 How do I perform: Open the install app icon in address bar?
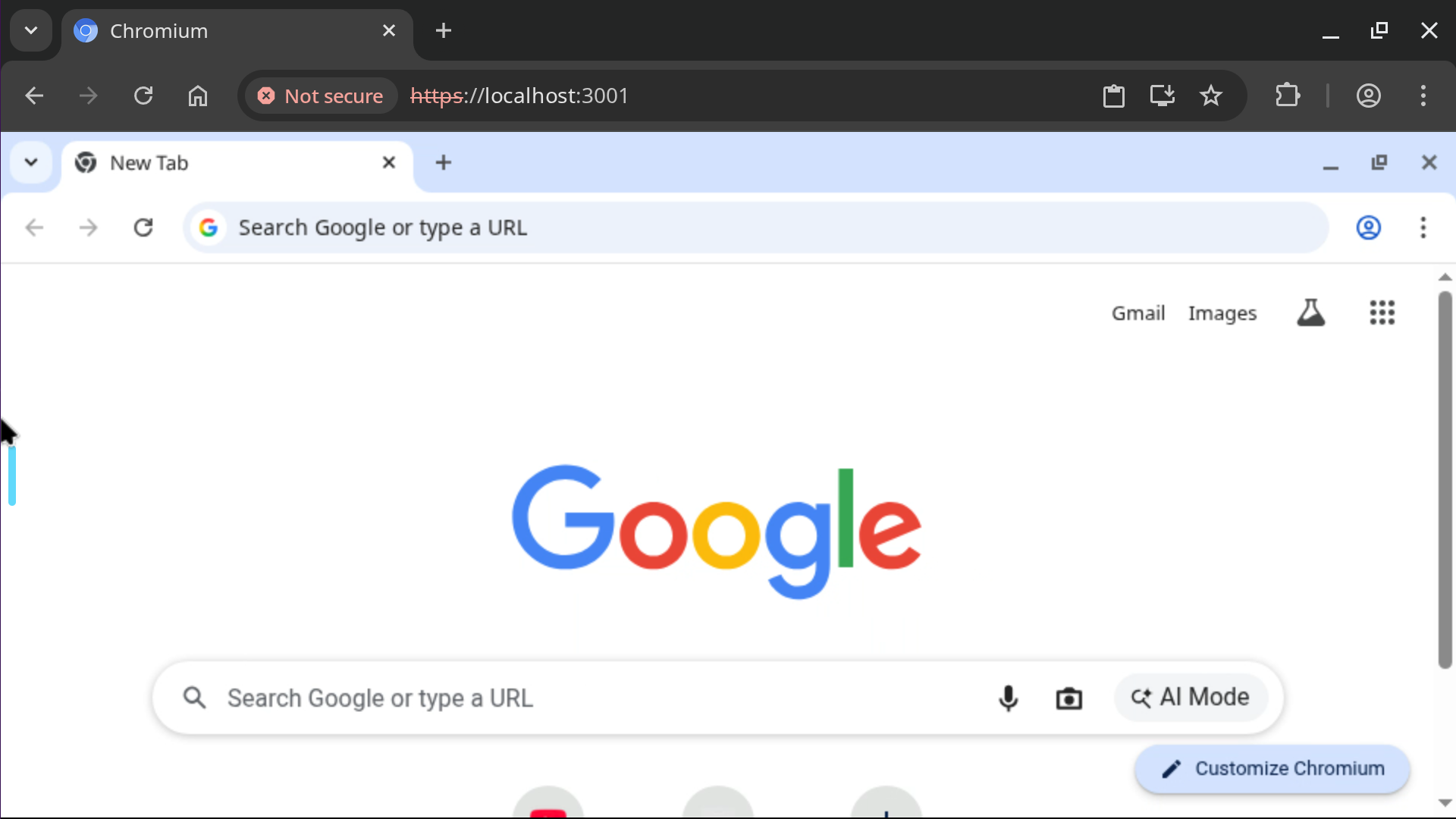[x=1162, y=96]
